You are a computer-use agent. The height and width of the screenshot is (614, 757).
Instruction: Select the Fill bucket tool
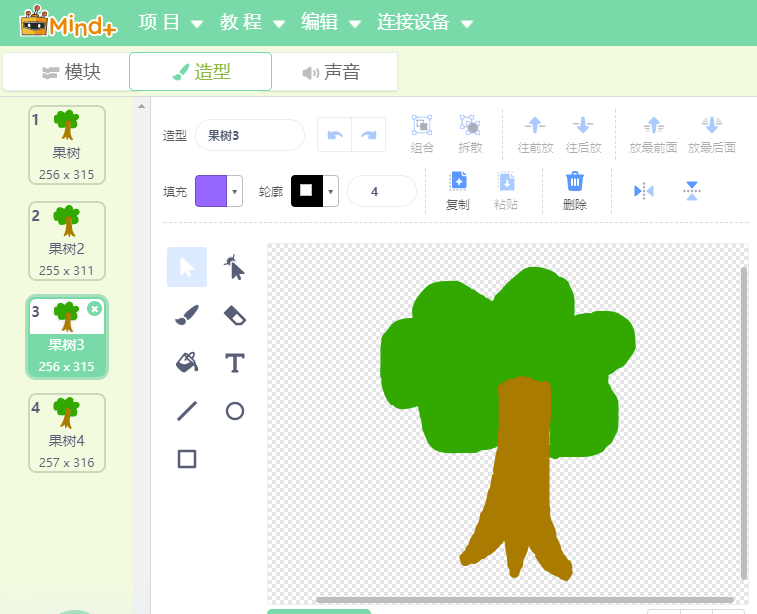pyautogui.click(x=187, y=363)
